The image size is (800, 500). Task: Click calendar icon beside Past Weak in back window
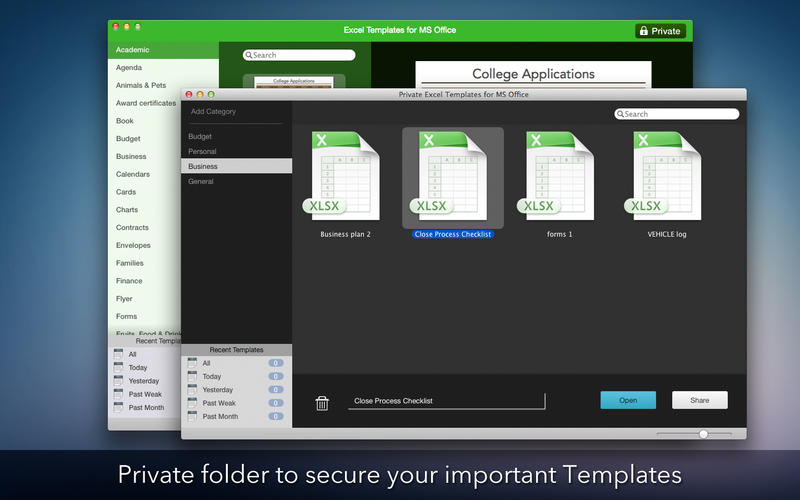(118, 393)
